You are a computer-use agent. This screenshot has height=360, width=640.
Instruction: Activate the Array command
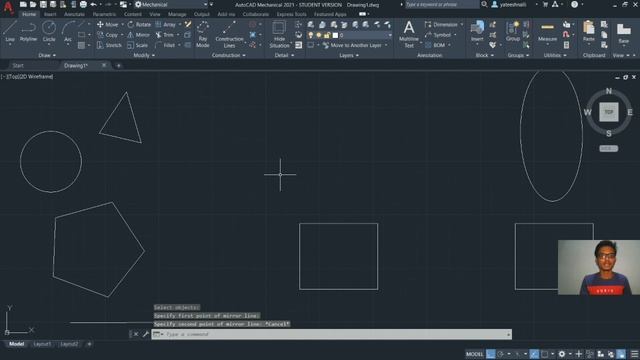[x=165, y=24]
